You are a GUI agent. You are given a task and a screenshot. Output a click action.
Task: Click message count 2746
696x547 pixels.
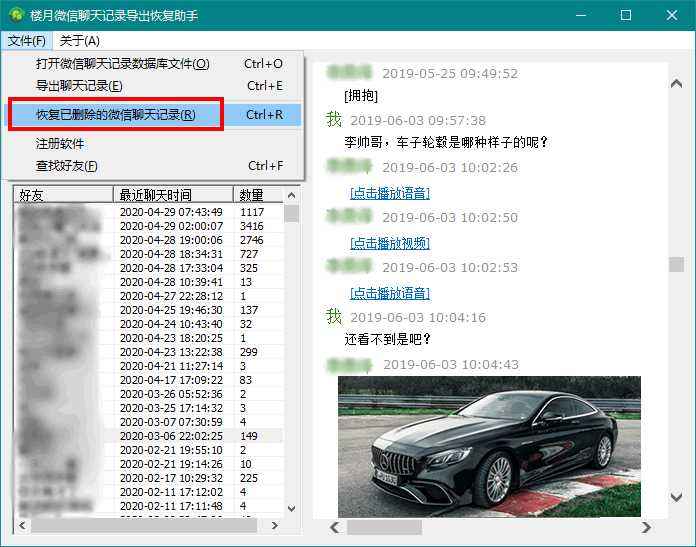252,240
